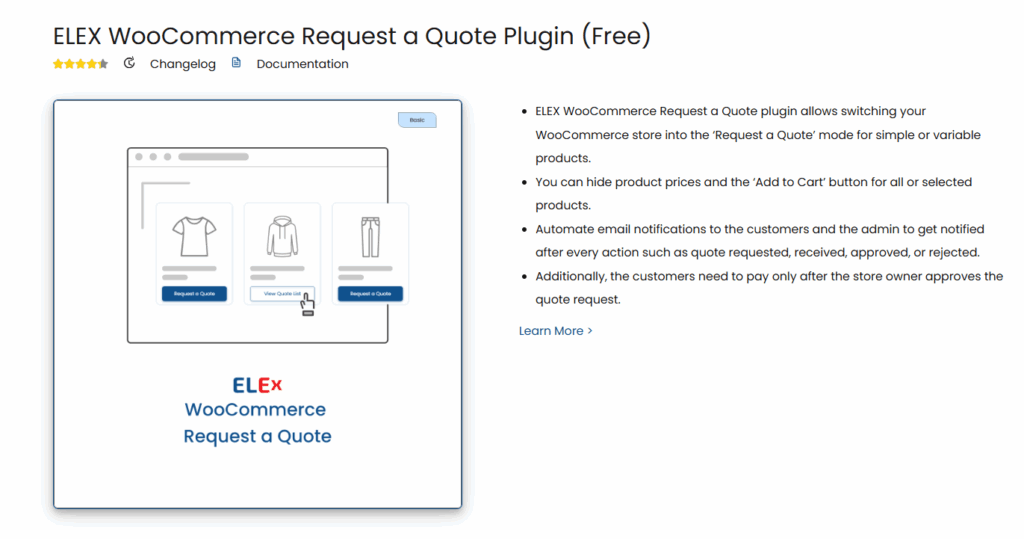
Task: Click the hoodie icon in the illustration
Action: 282,236
